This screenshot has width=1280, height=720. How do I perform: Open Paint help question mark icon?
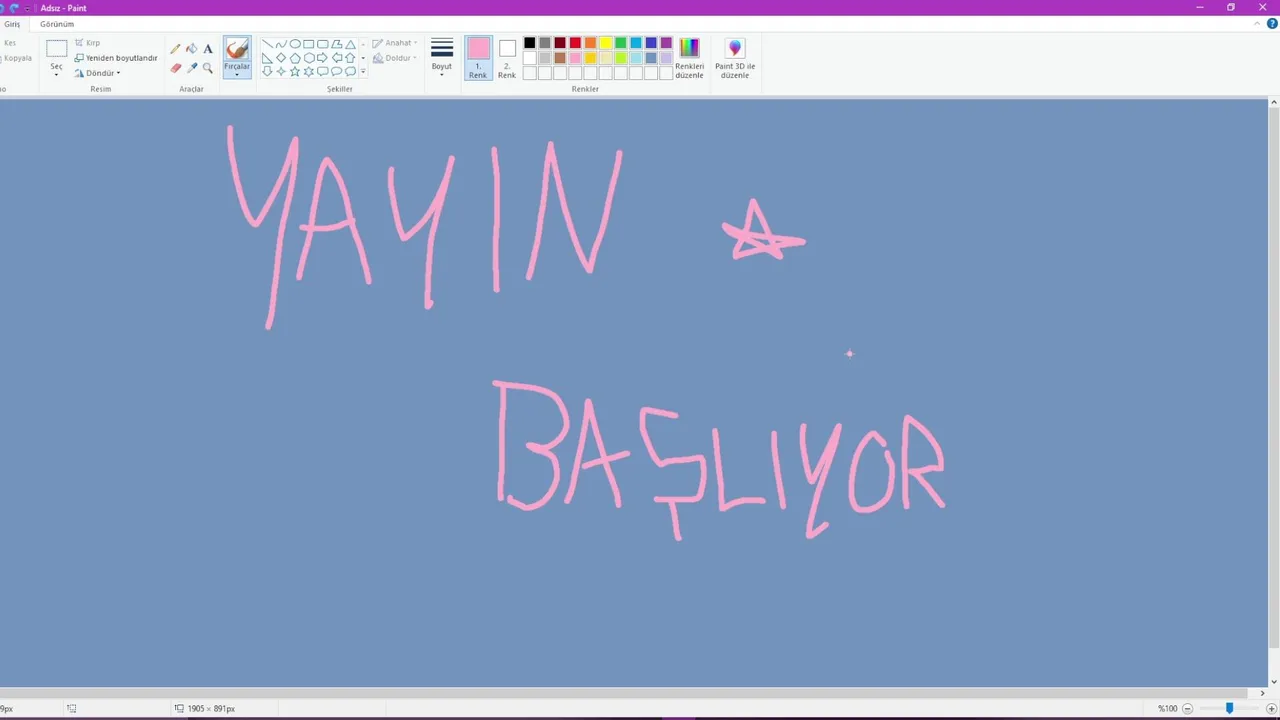pyautogui.click(x=1272, y=24)
